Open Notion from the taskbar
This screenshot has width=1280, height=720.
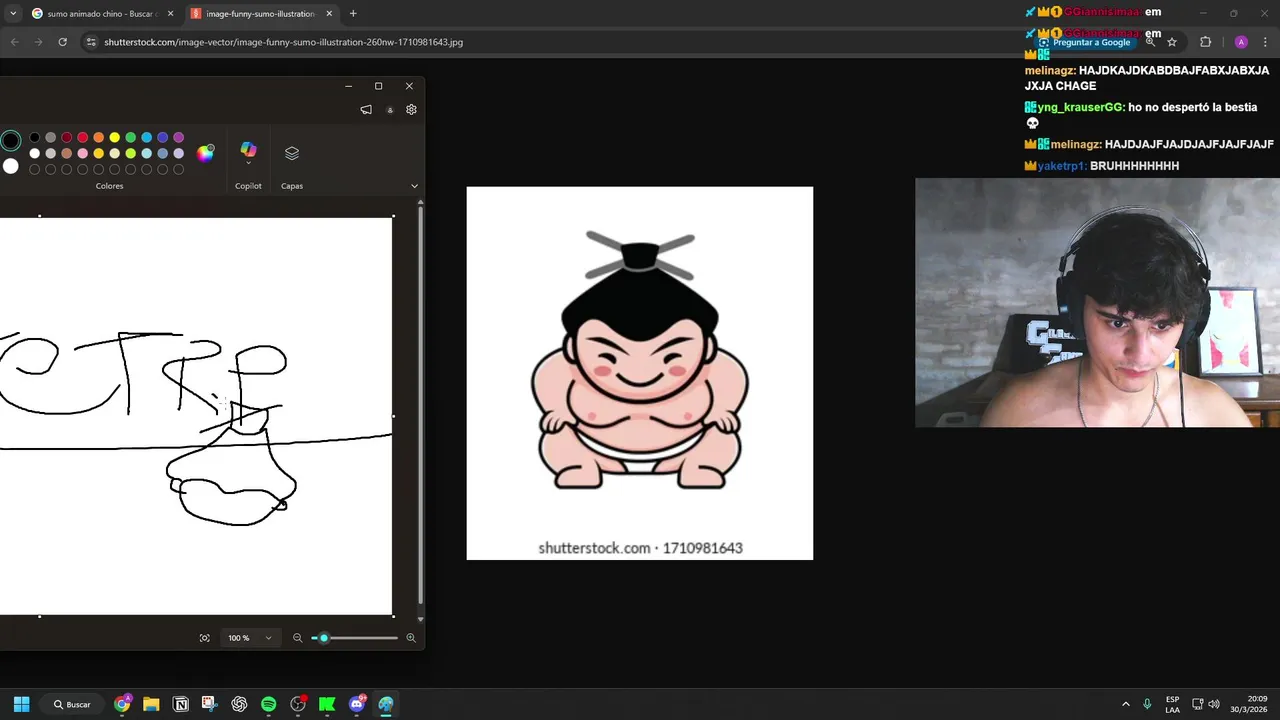[181, 704]
